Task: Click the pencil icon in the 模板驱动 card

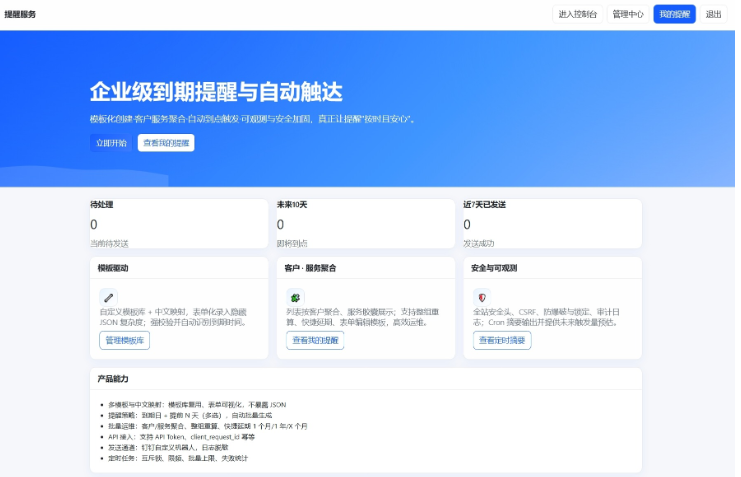Action: (x=108, y=298)
